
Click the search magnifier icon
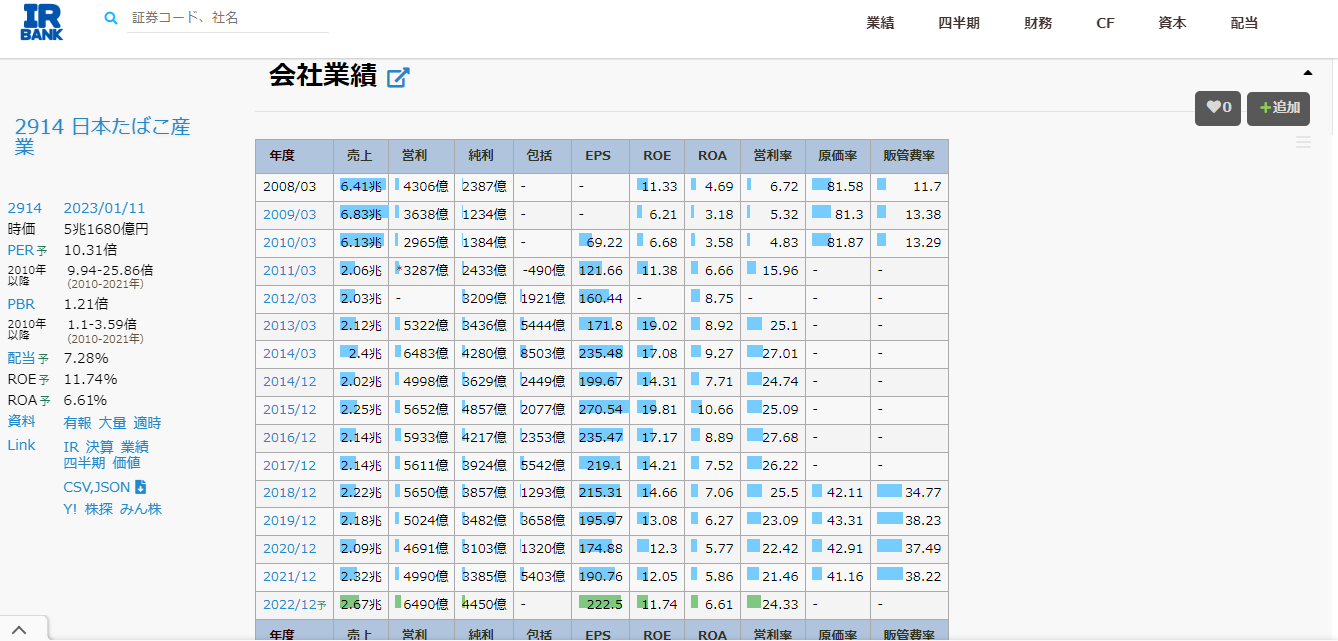tap(111, 18)
